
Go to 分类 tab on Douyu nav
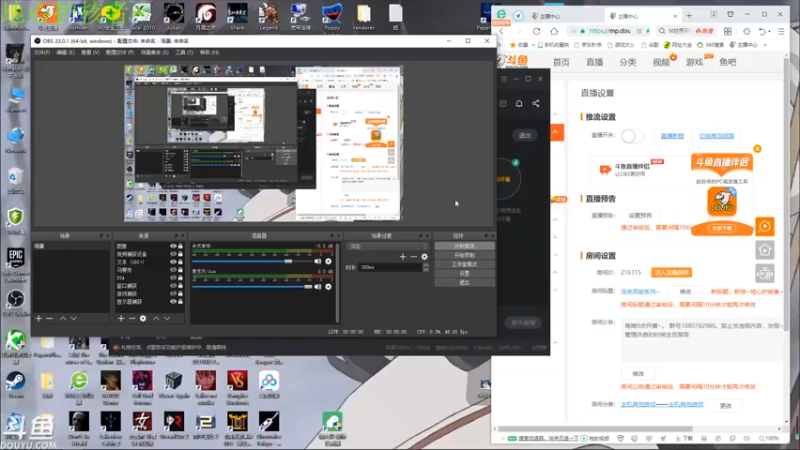coord(628,62)
